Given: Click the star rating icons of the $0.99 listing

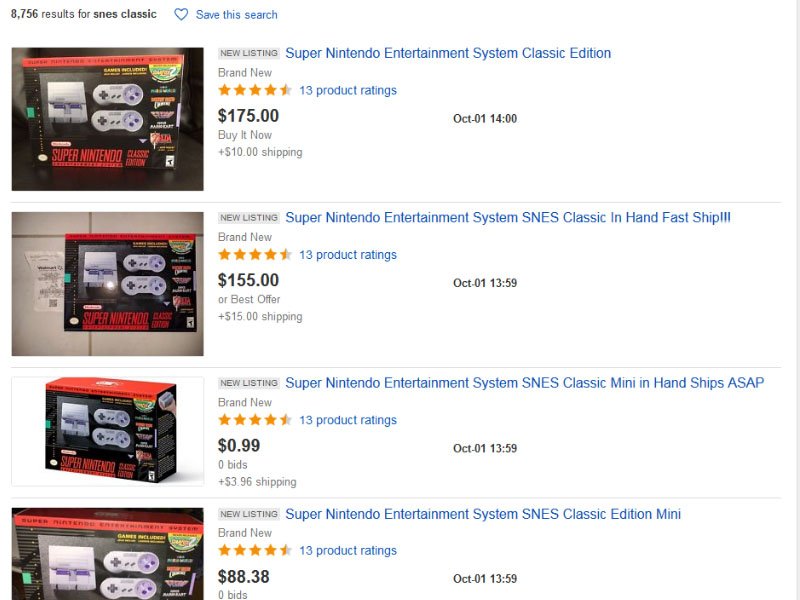Looking at the screenshot, I should tap(255, 420).
